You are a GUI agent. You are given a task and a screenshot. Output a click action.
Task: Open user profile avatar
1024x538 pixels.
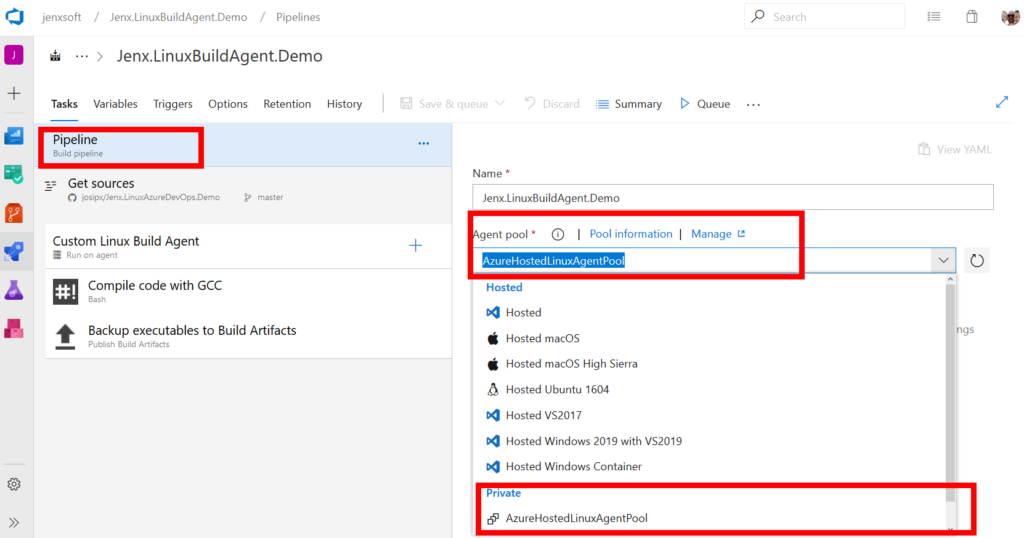1010,17
